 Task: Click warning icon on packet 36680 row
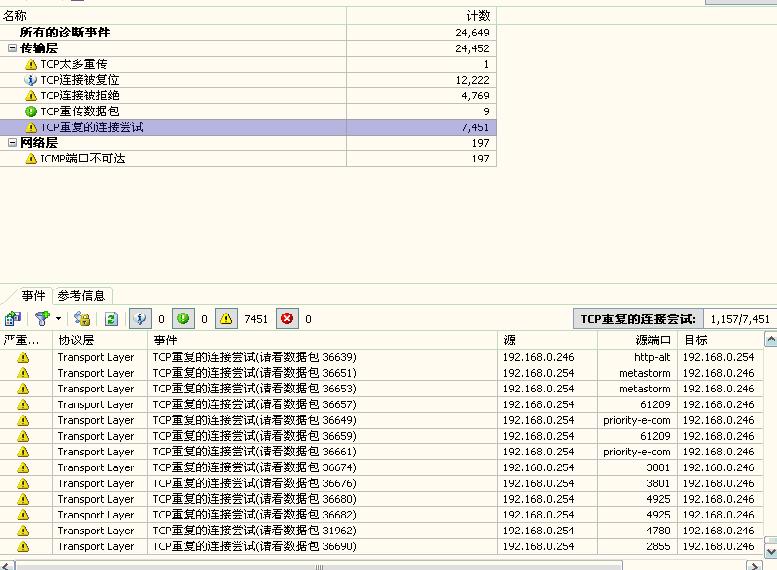click(x=23, y=499)
